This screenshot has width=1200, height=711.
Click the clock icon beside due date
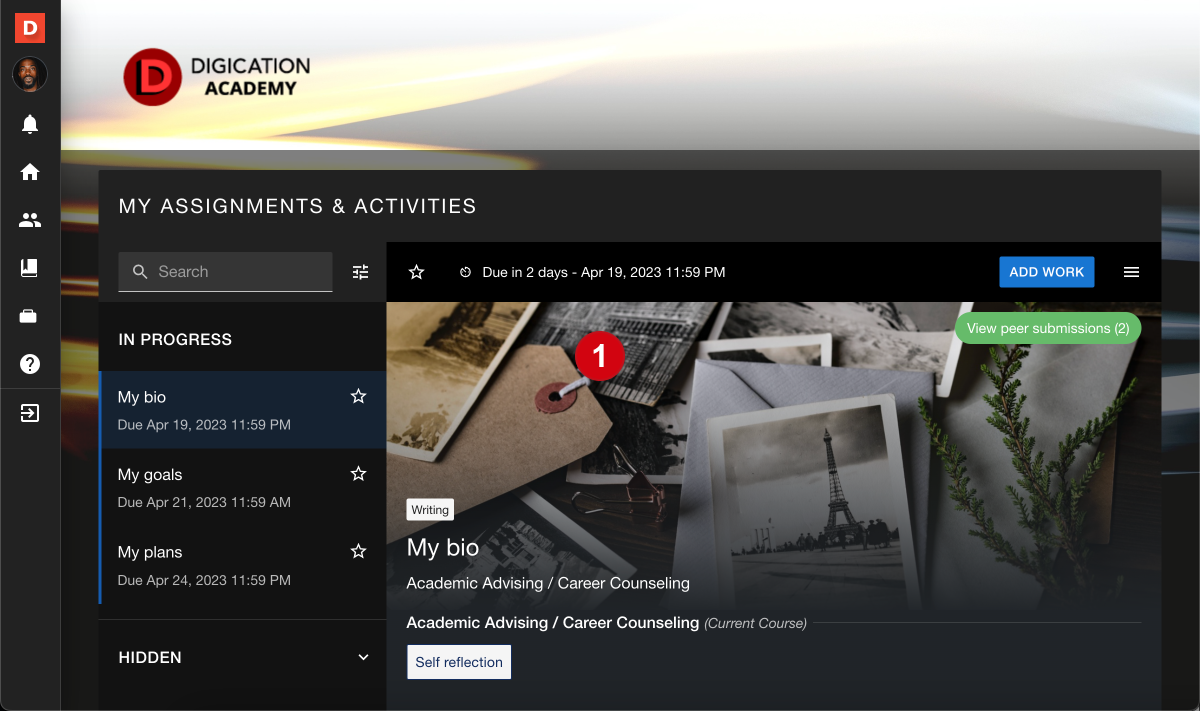(465, 272)
